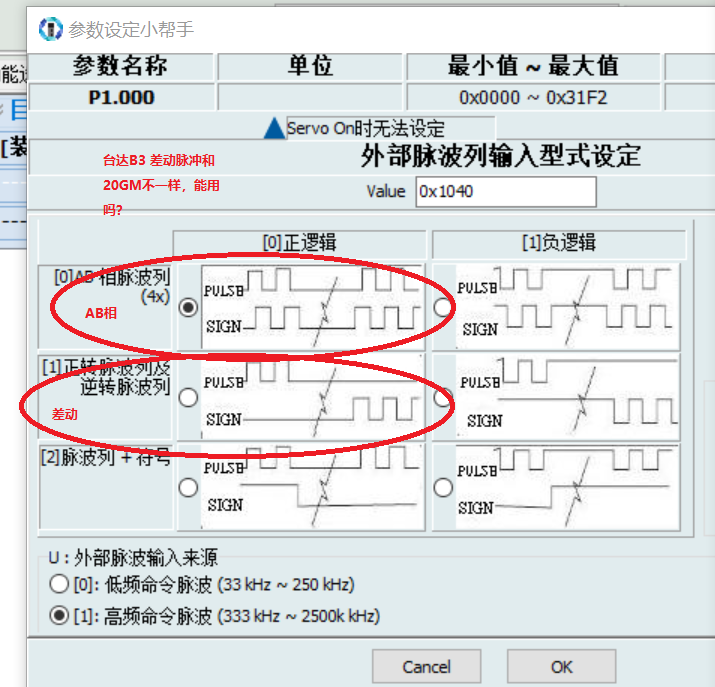The width and height of the screenshot is (715, 687).
Task: Click the 0x0000 ~ 0x31F2 range cell
Action: click(x=533, y=97)
